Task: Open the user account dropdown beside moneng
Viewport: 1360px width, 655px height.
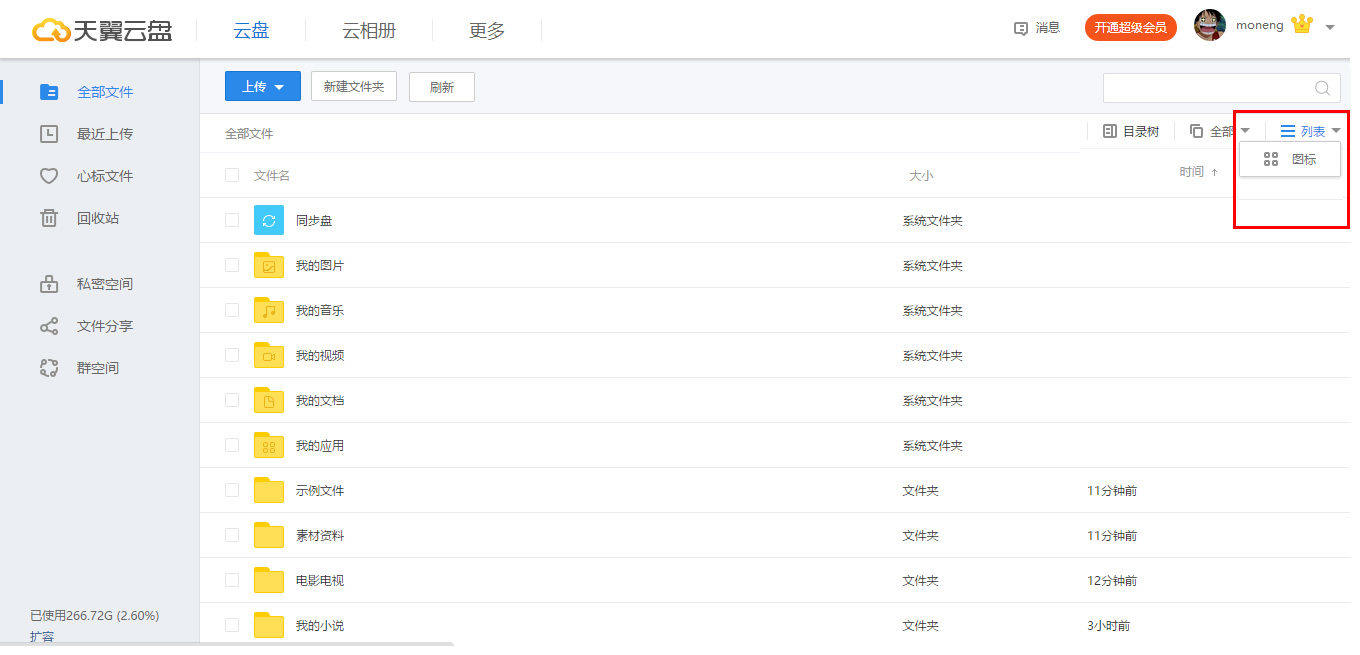Action: (1330, 26)
